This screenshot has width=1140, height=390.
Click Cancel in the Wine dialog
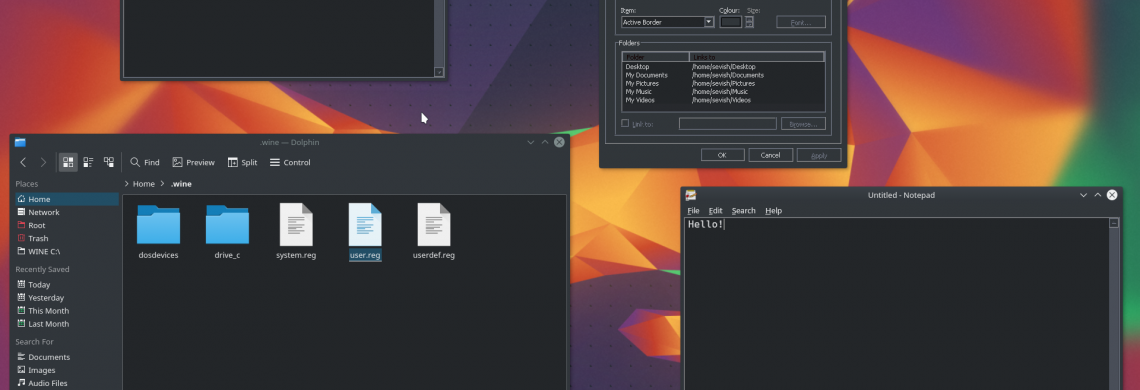[770, 155]
